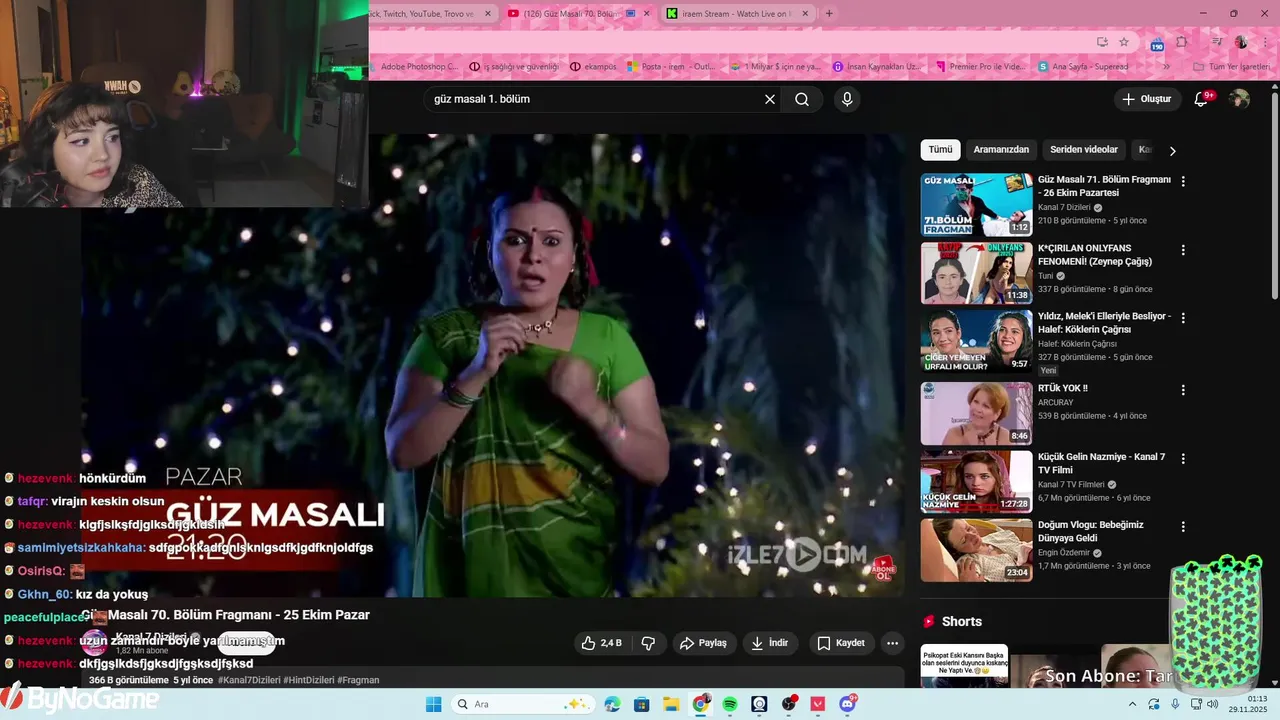
Task: Open options for Yıldız, Melek'i Elleriyle Besliyor video
Action: pos(1183,318)
